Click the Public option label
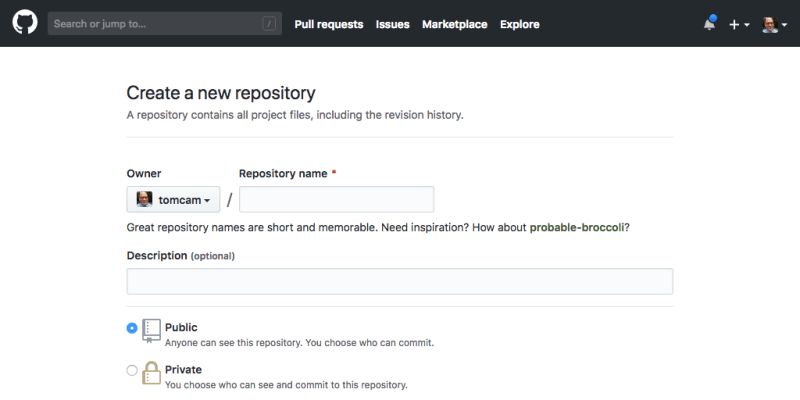Image resolution: width=800 pixels, height=400 pixels. [181, 327]
